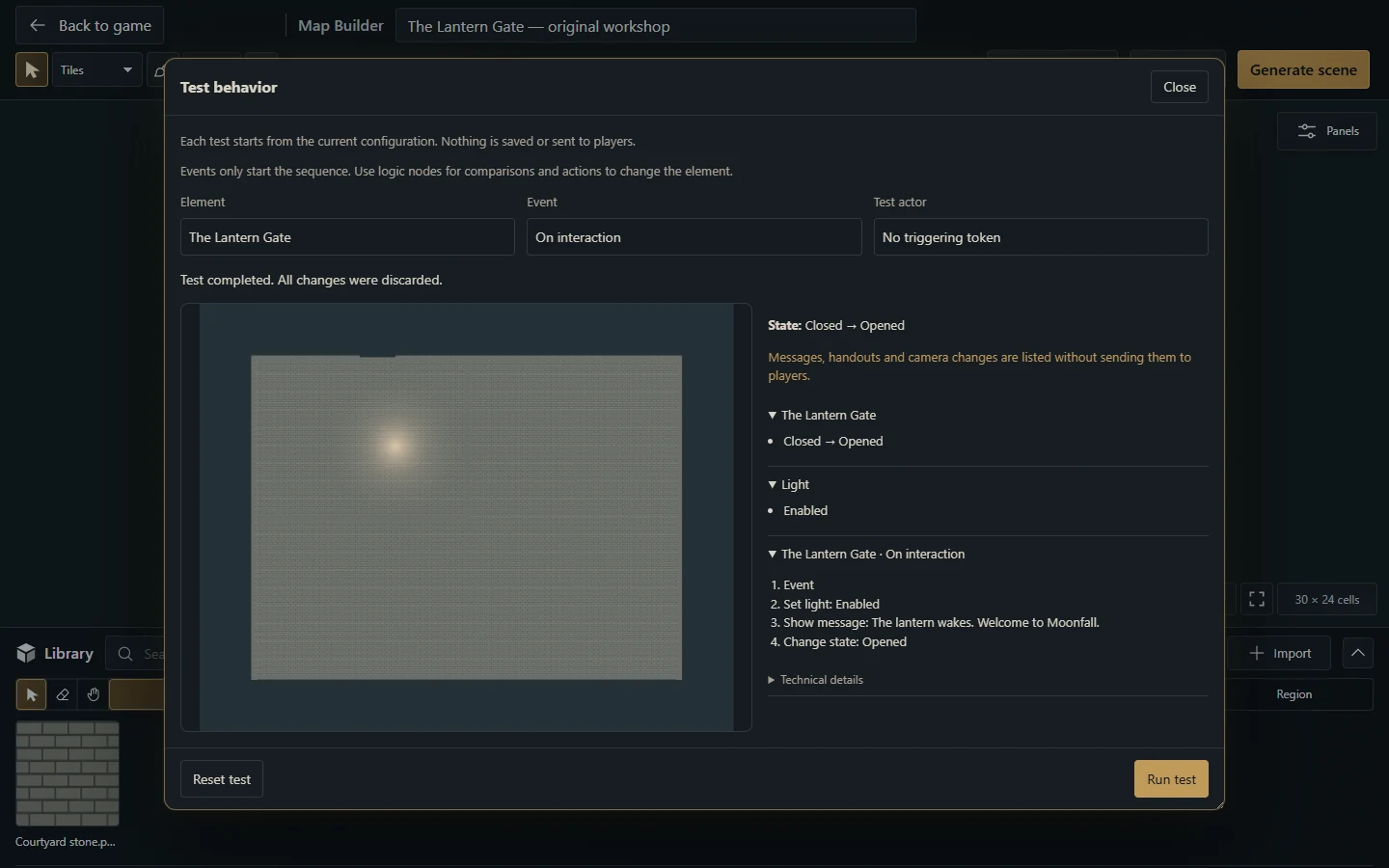Viewport: 1389px width, 868px height.
Task: Click the step 'Set light: Enabled'
Action: 831,605
